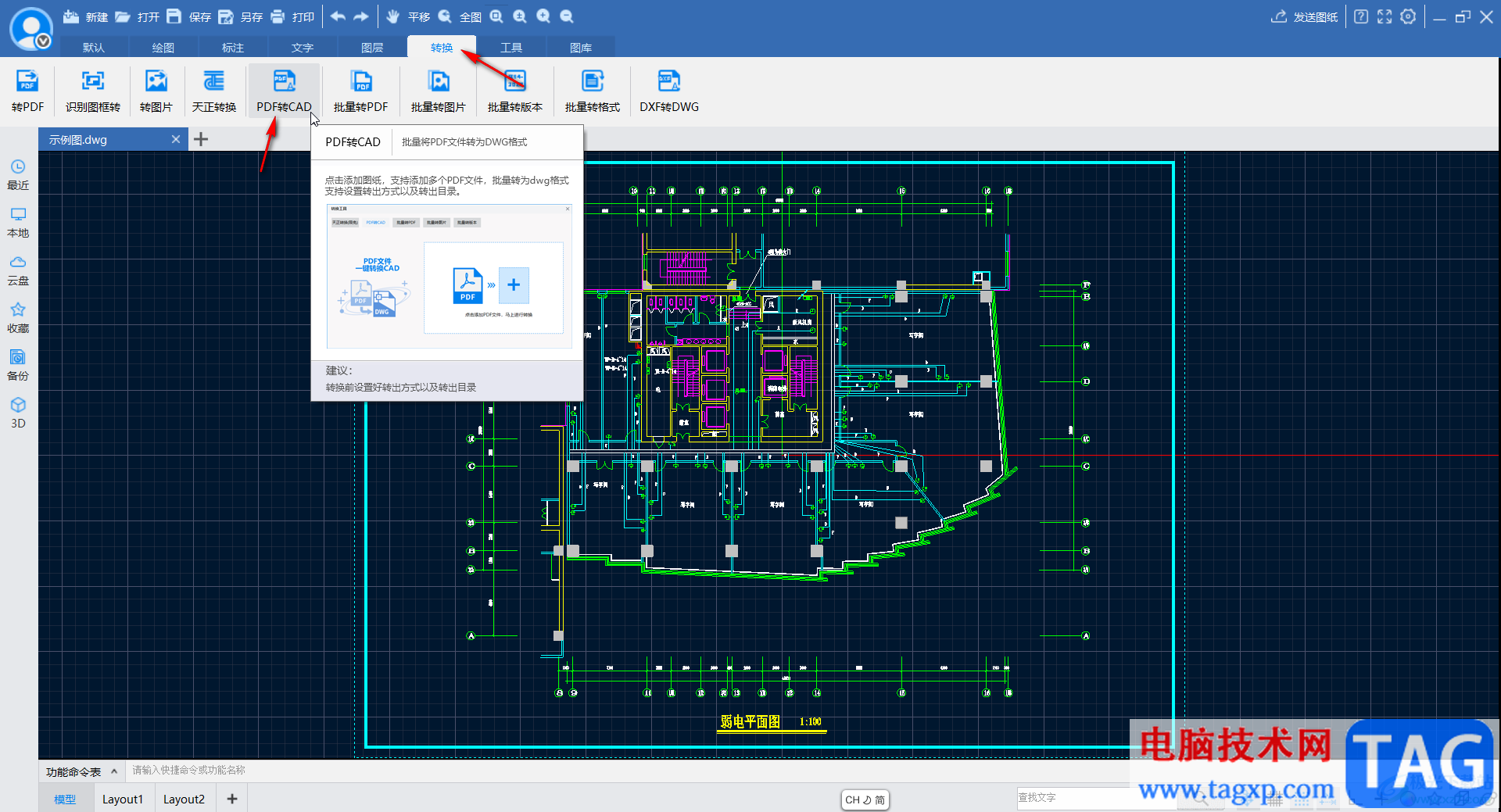This screenshot has height=812, width=1501.
Task: Add a new drawing tab with plus
Action: pos(201,139)
